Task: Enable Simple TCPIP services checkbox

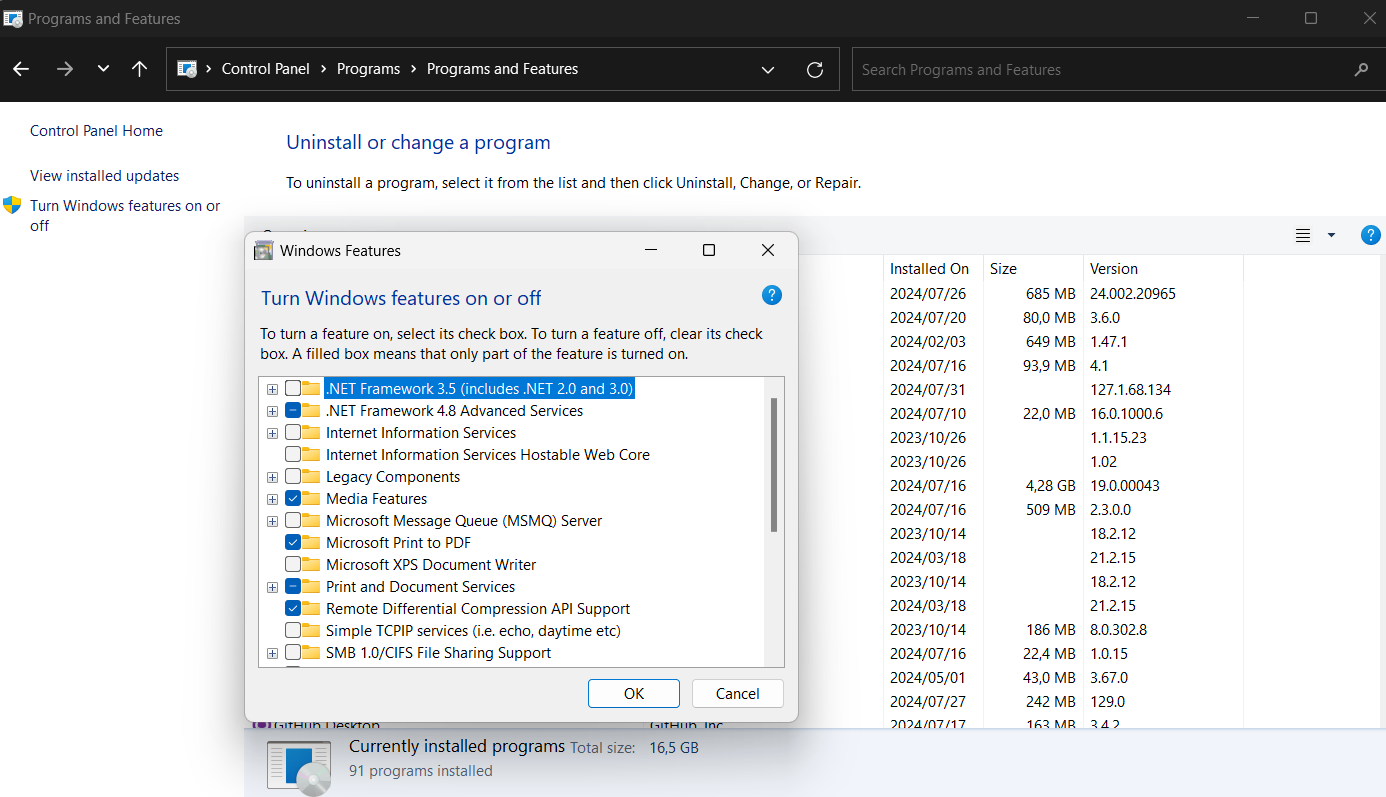Action: pos(293,630)
